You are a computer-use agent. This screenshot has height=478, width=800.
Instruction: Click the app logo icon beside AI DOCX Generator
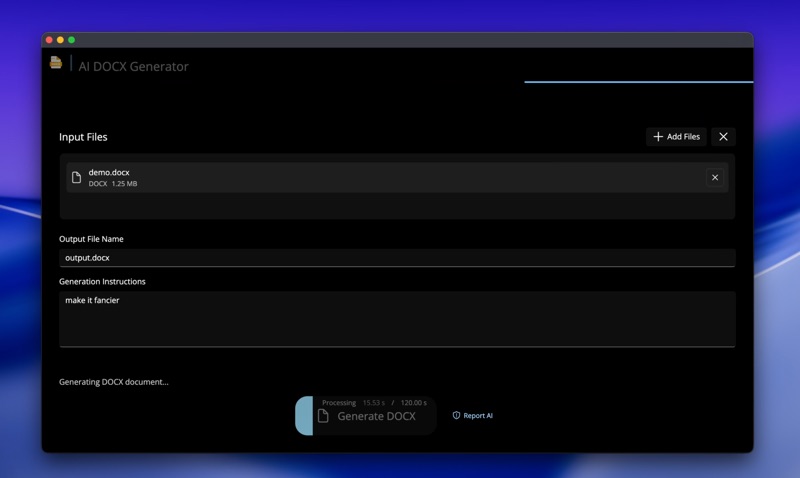tap(56, 62)
